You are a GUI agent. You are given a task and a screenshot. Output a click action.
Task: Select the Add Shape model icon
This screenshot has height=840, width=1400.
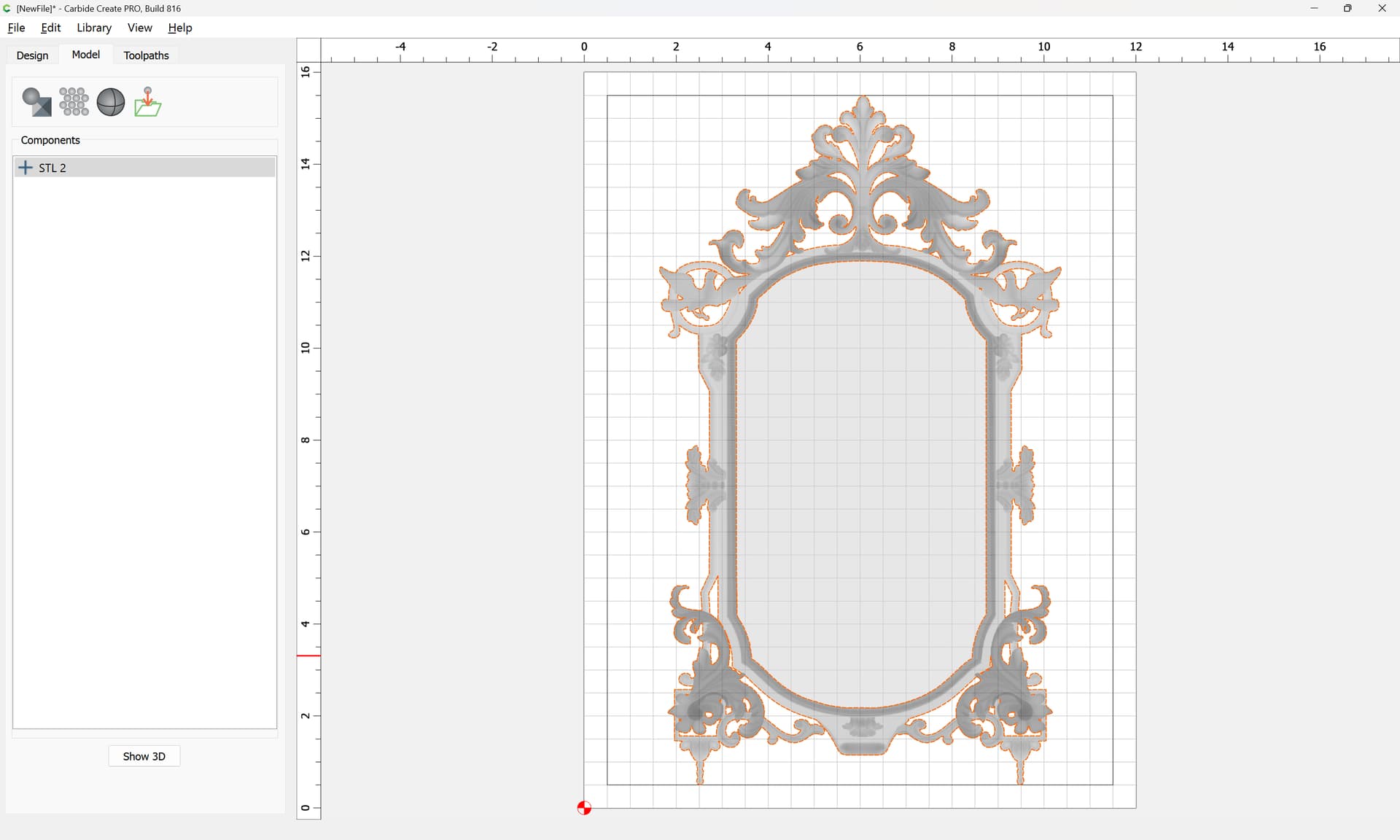click(36, 102)
